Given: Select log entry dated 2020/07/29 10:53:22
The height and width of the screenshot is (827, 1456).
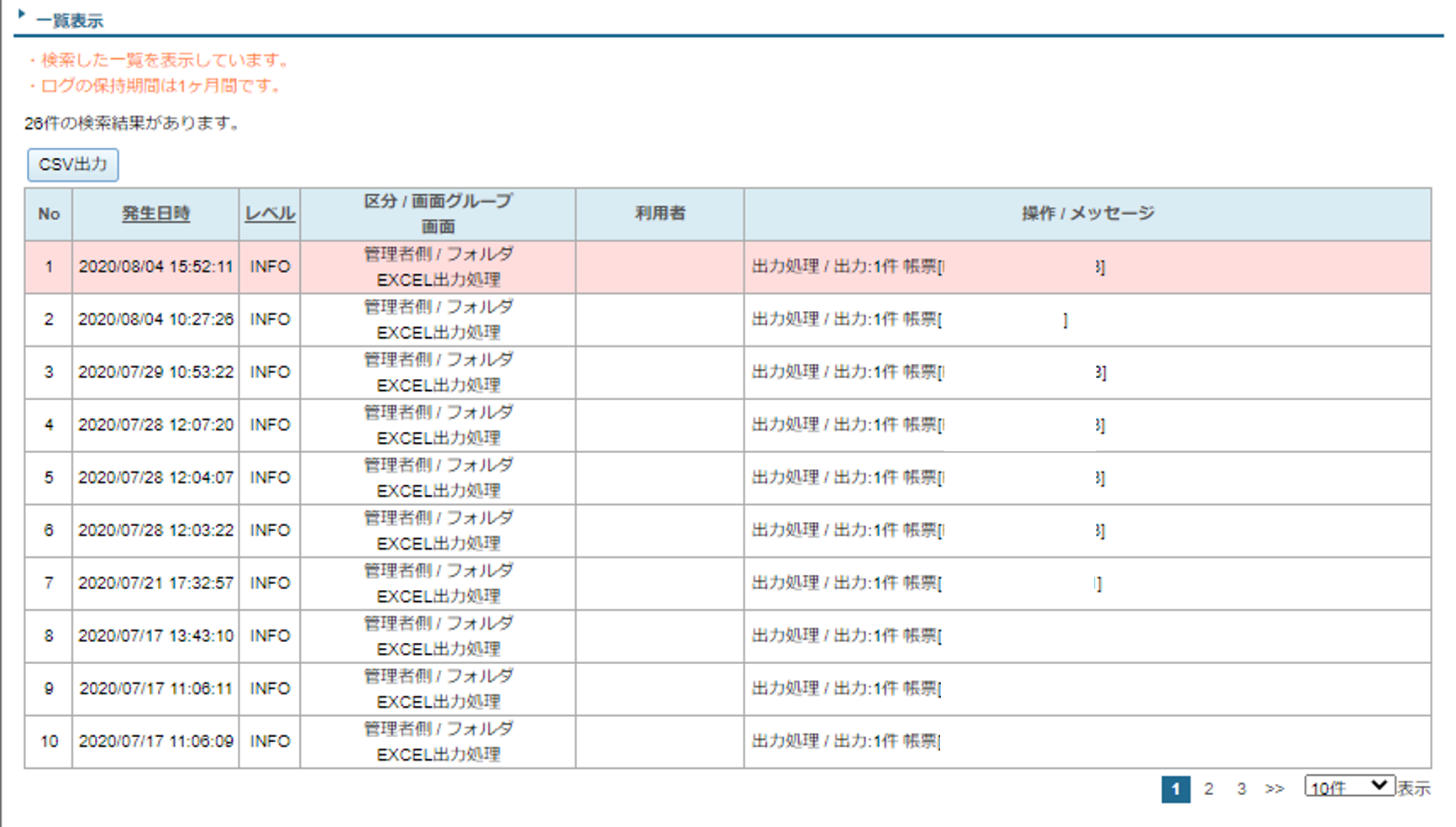Looking at the screenshot, I should click(155, 372).
